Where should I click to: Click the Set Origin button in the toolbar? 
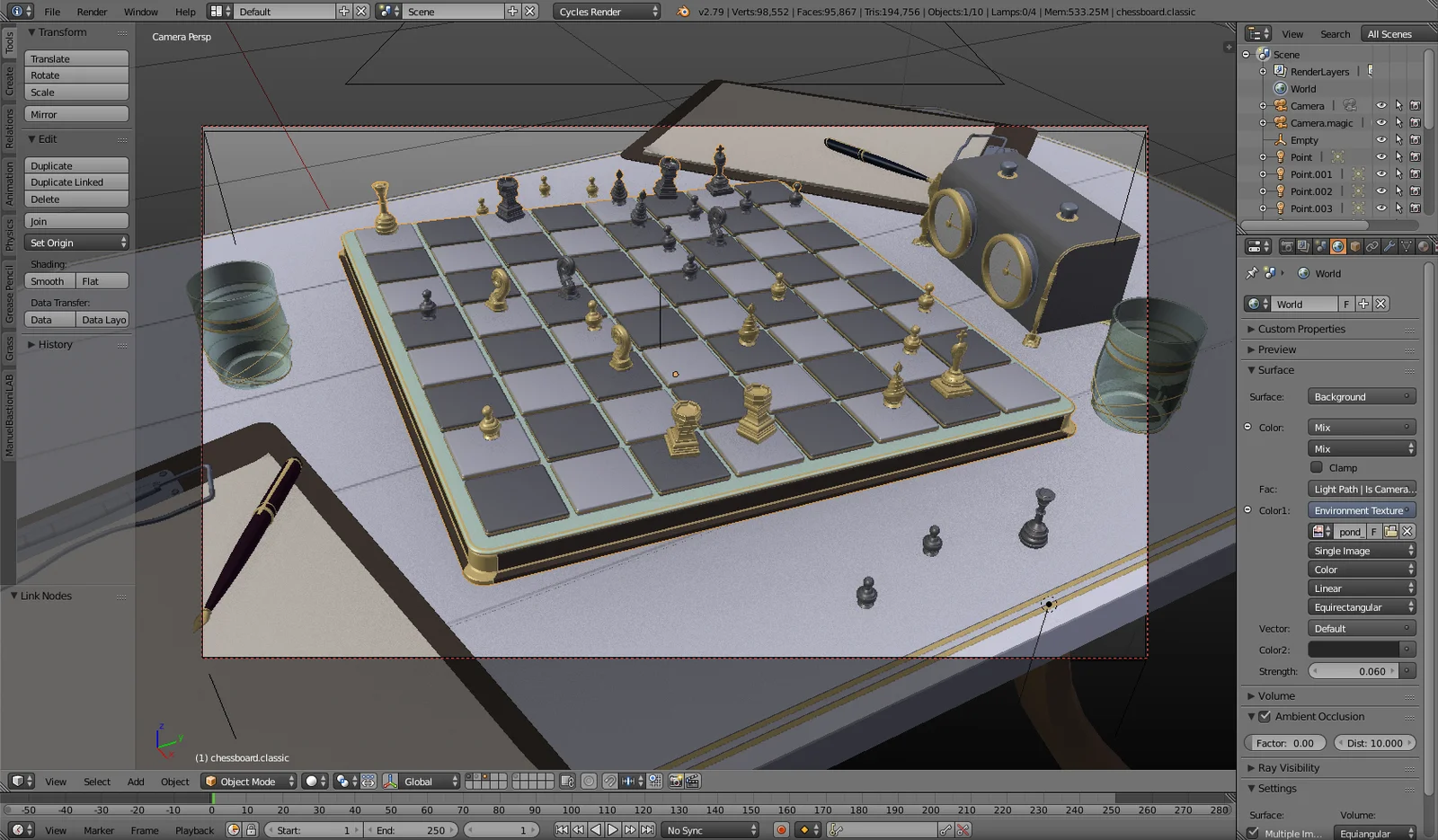(75, 242)
